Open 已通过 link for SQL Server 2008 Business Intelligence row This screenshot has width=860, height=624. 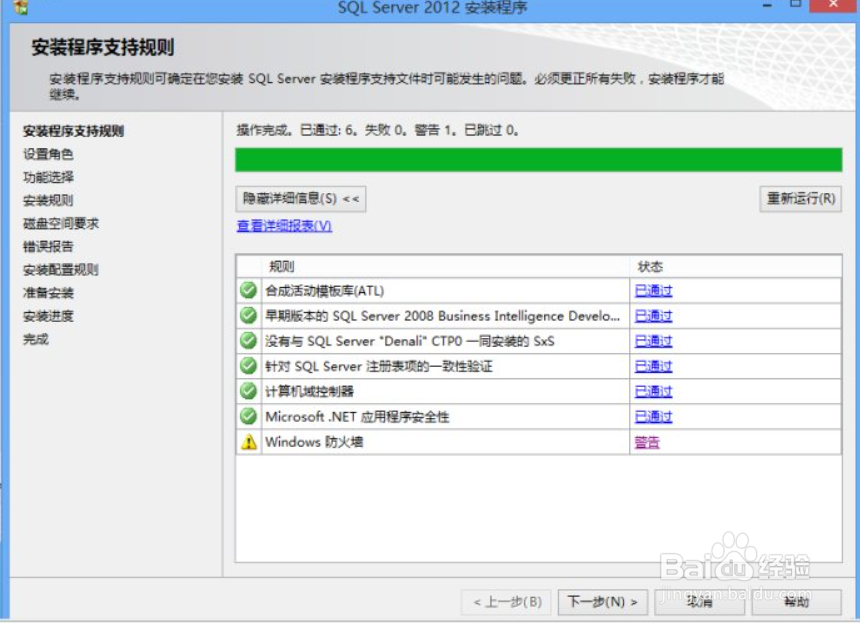(x=653, y=316)
